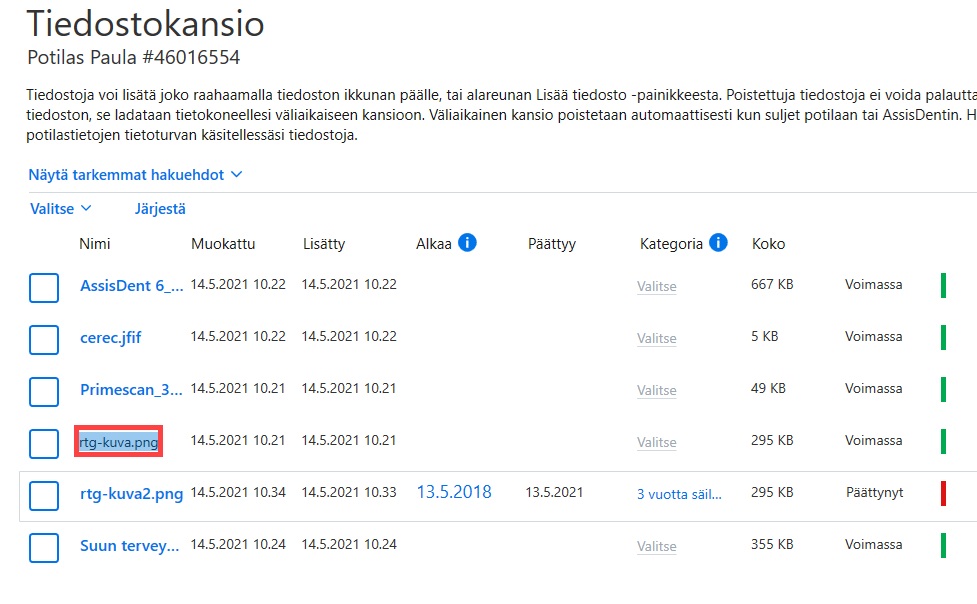The image size is (977, 604).
Task: Check the box next to rtg-kuva2.png
Action: click(44, 496)
